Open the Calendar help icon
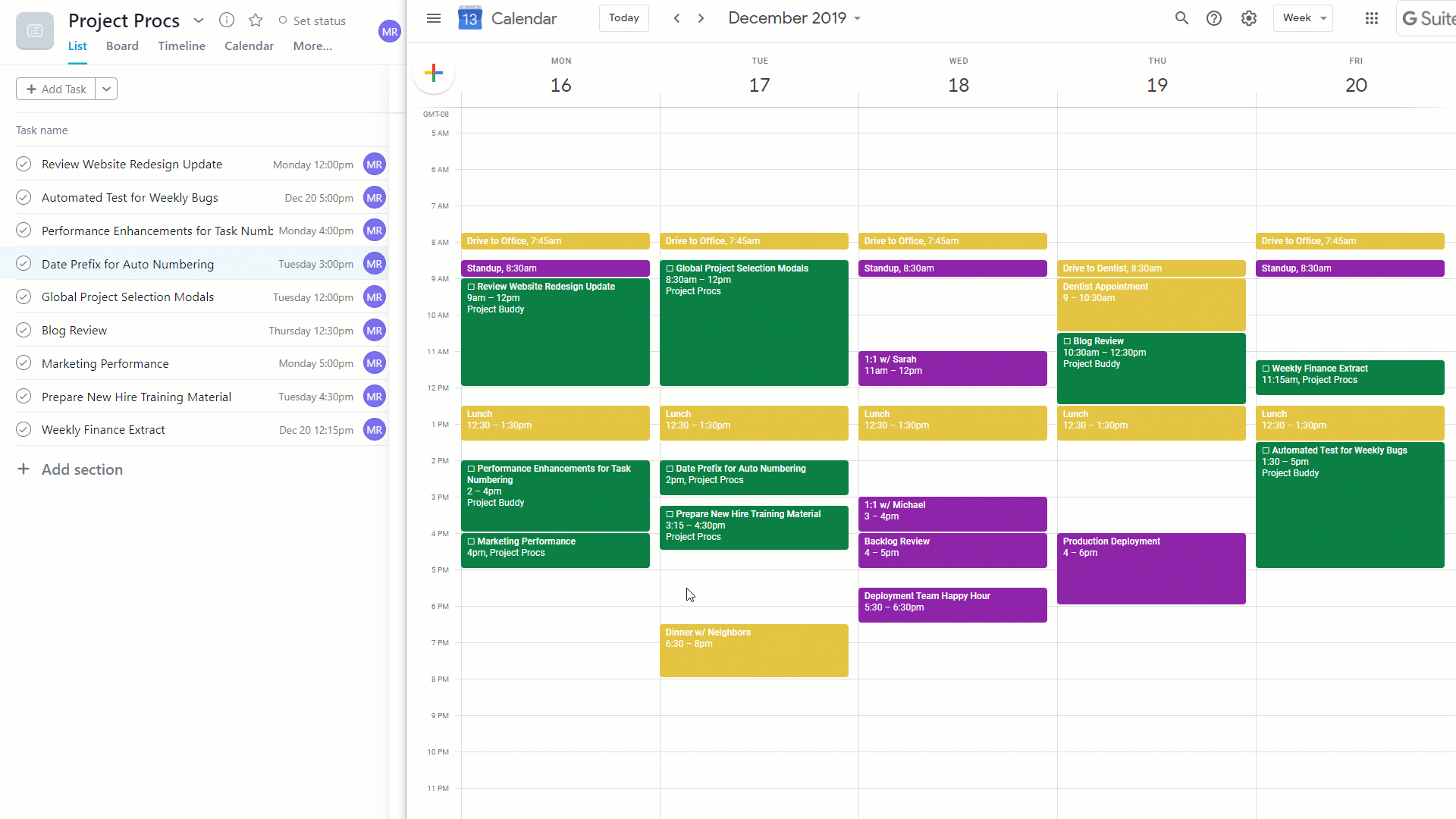 pos(1214,17)
